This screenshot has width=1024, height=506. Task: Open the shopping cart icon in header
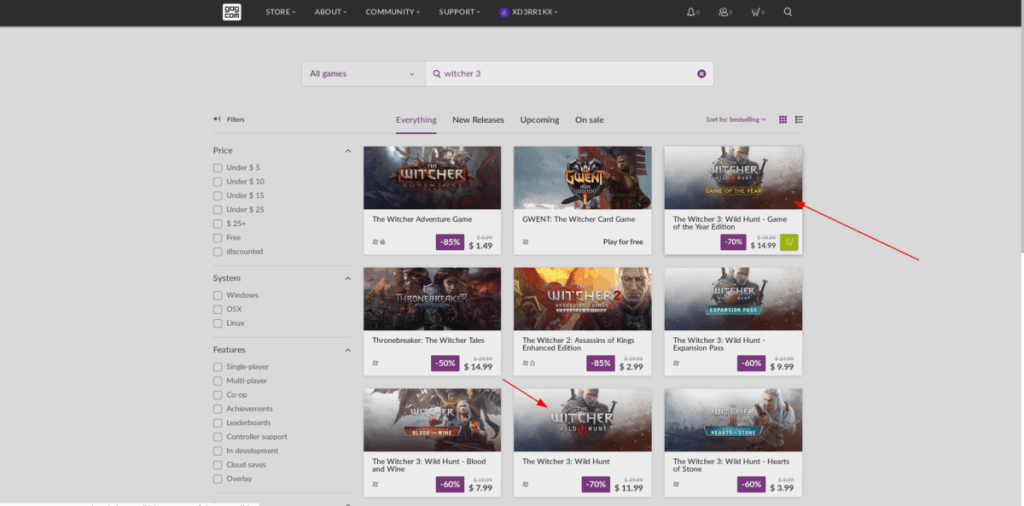tap(756, 12)
